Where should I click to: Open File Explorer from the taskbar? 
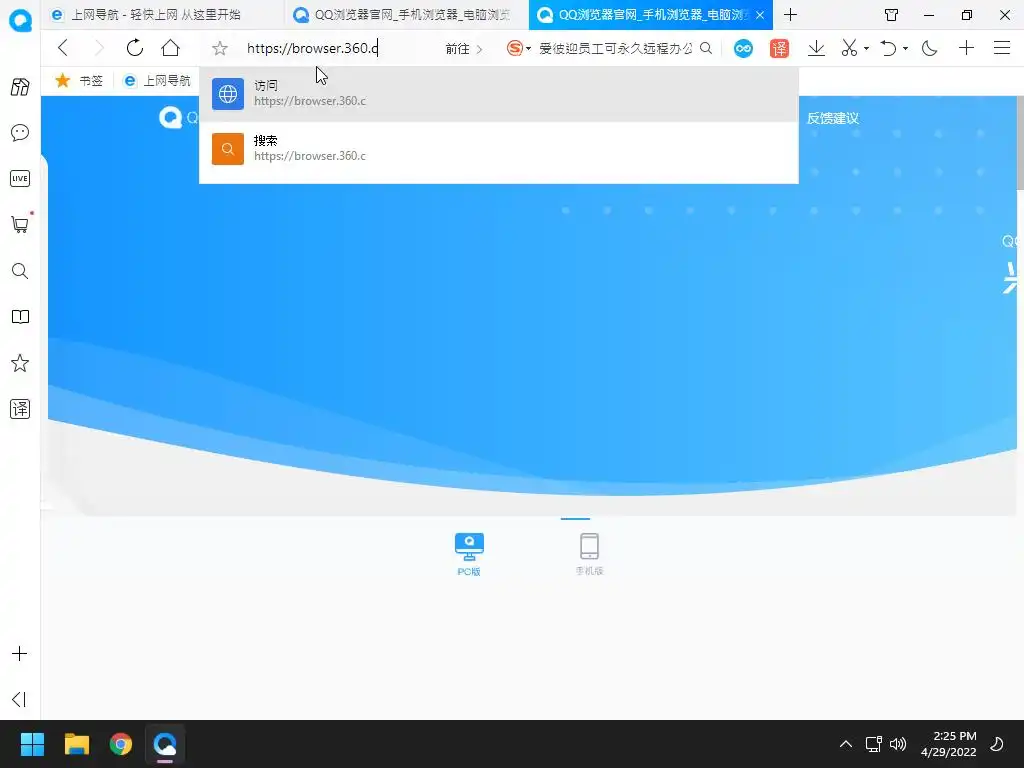pos(76,744)
